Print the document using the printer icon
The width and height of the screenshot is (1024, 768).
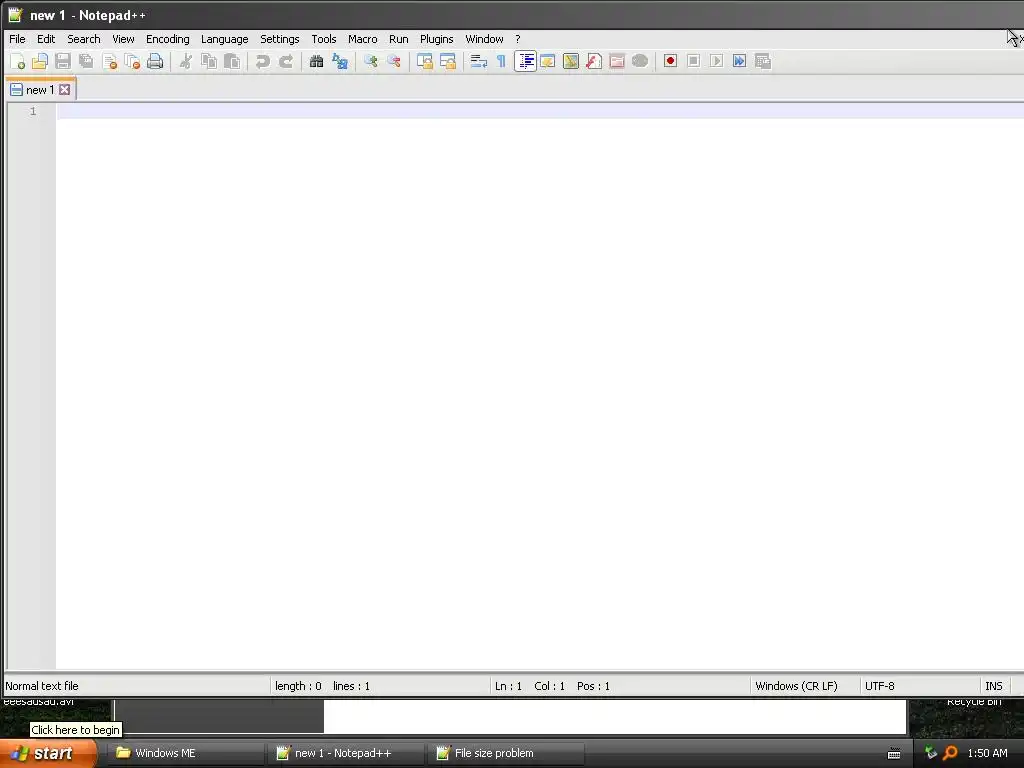click(155, 61)
